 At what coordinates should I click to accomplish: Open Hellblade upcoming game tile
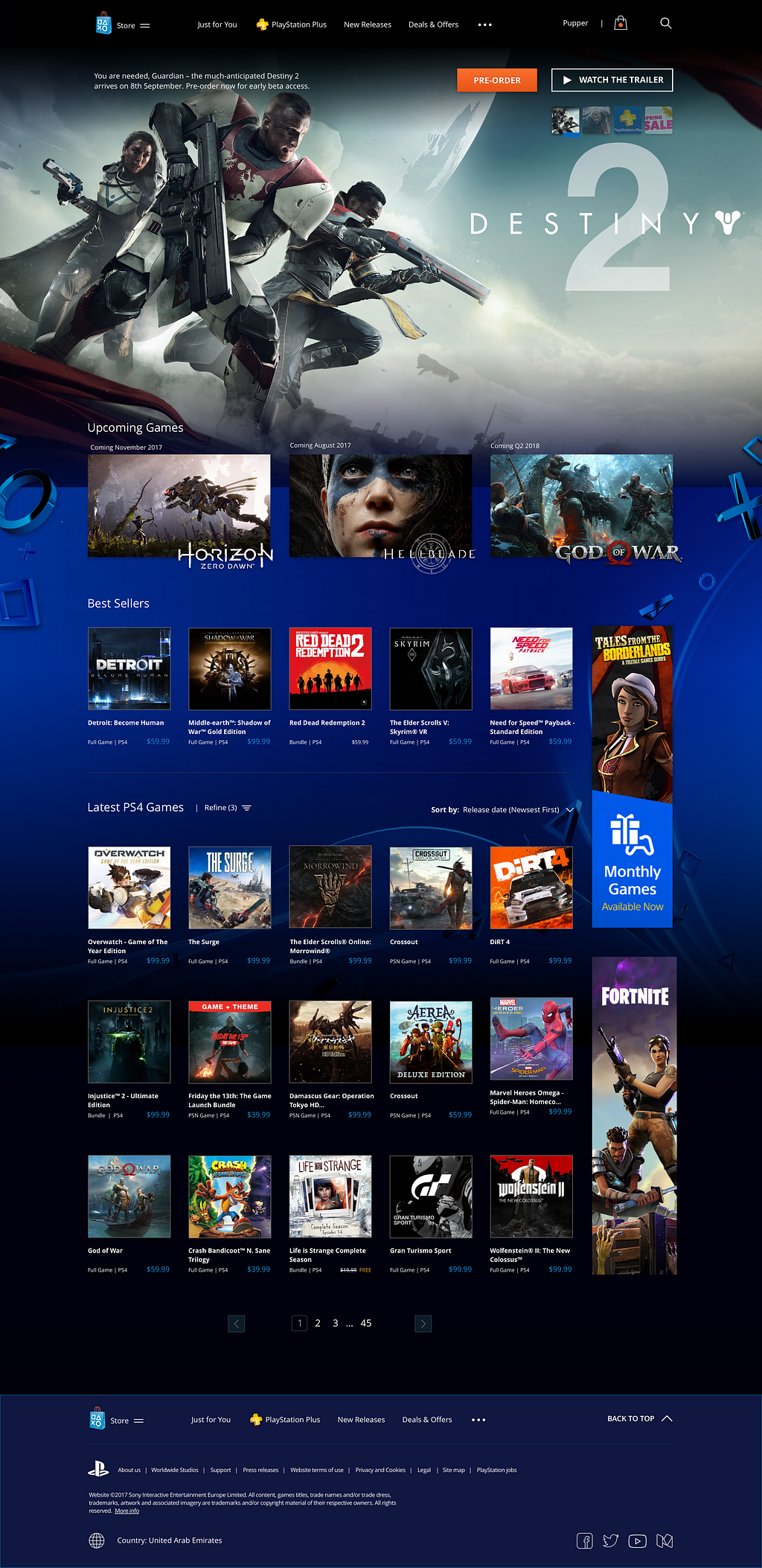coord(380,506)
